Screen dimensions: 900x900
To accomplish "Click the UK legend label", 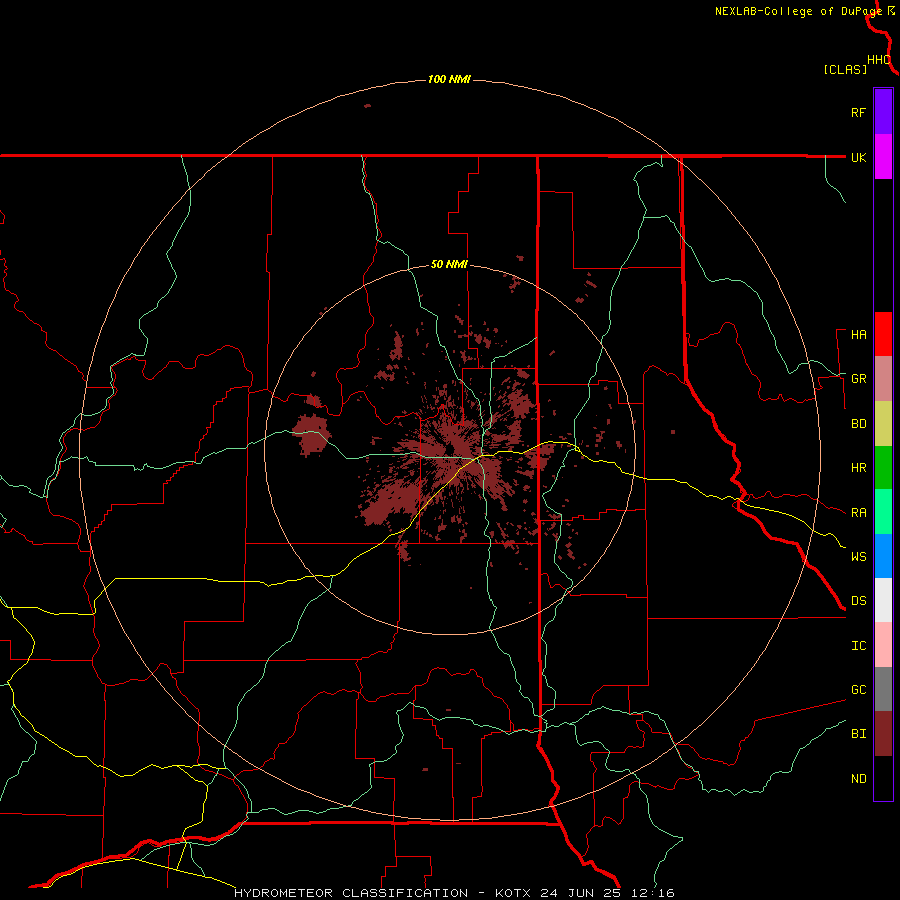I will (x=858, y=157).
